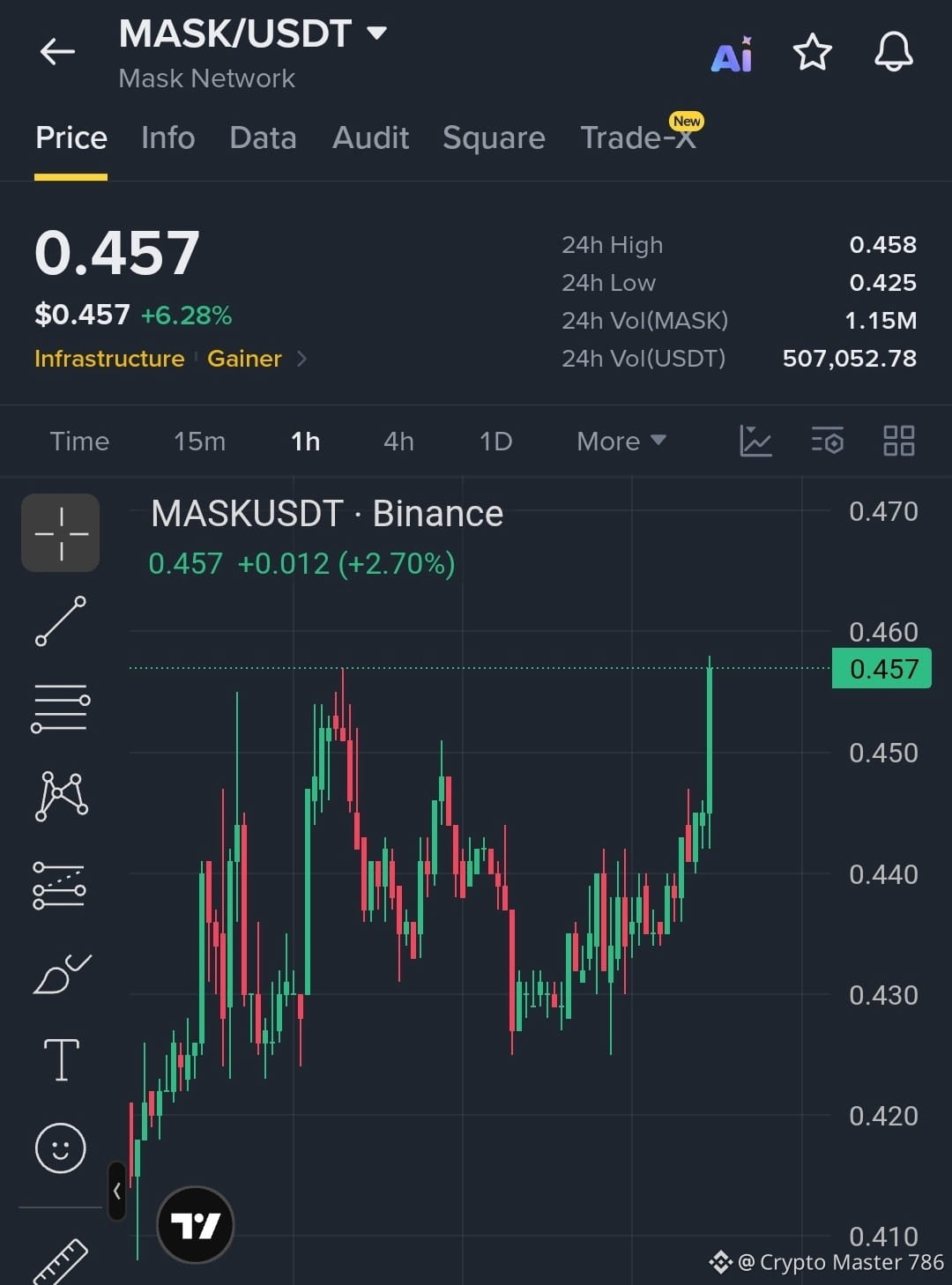
Task: Select the 4h chart interval
Action: (x=398, y=442)
